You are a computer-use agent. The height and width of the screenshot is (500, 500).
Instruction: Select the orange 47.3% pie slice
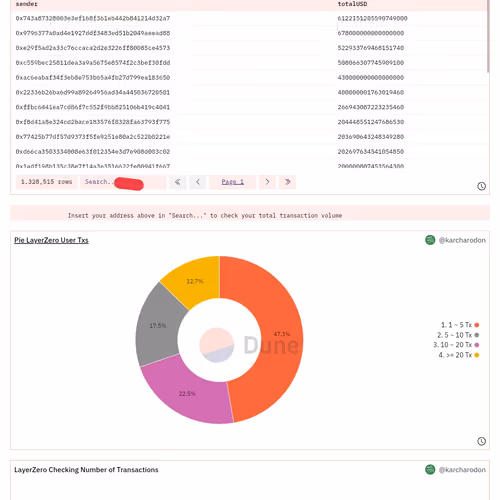tap(282, 334)
